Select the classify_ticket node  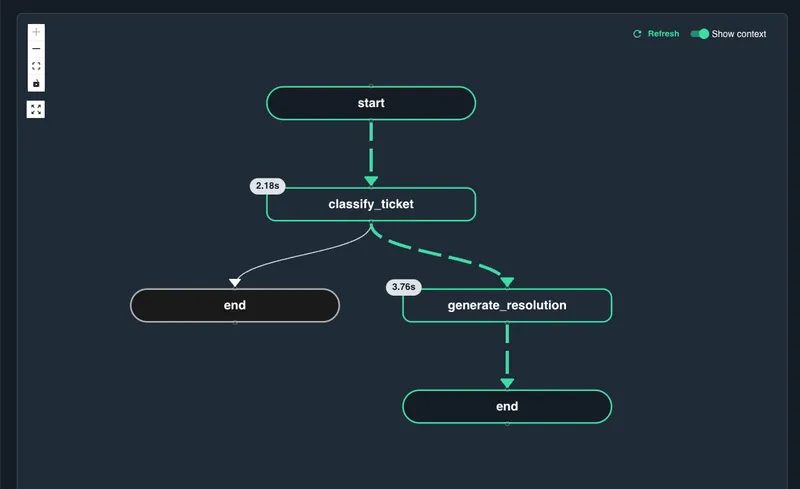coord(371,204)
